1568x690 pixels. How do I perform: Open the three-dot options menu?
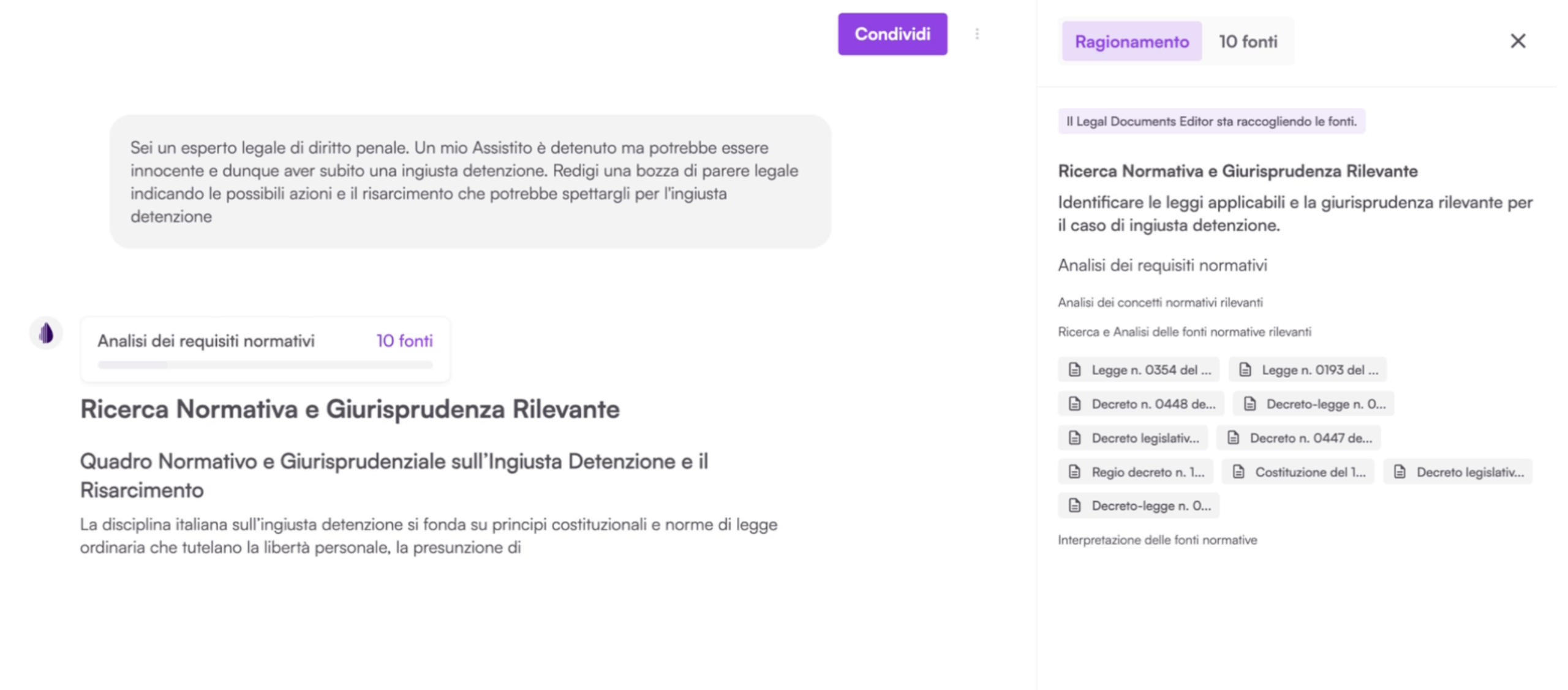click(977, 34)
